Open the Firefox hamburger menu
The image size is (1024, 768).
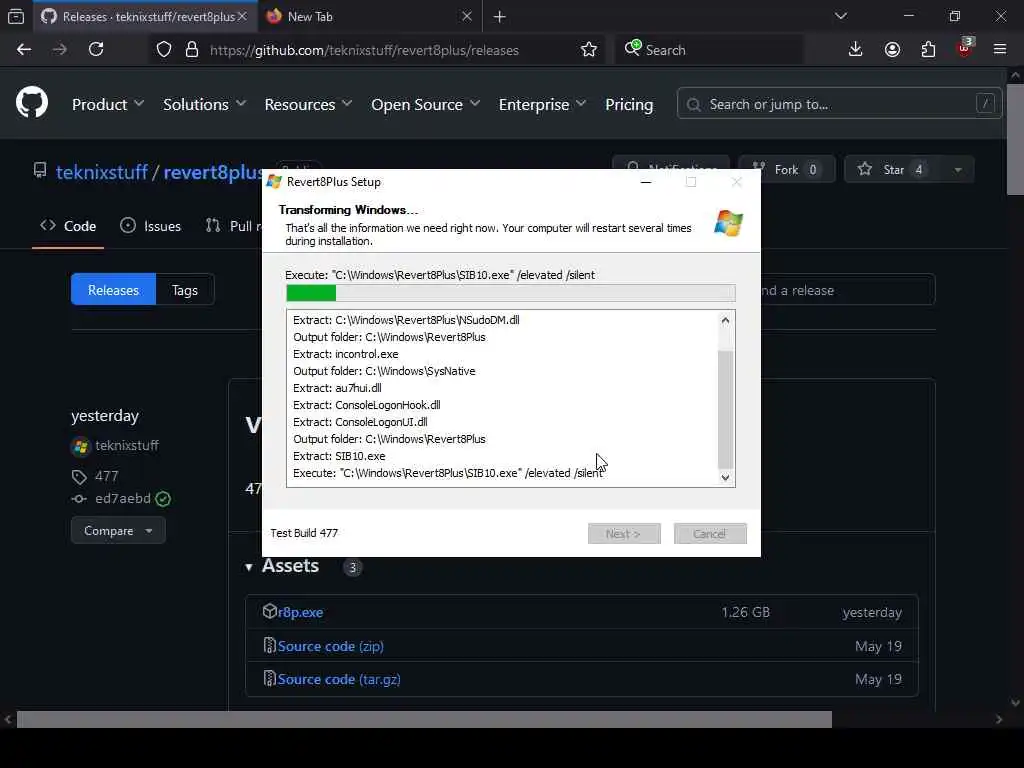click(x=1000, y=49)
